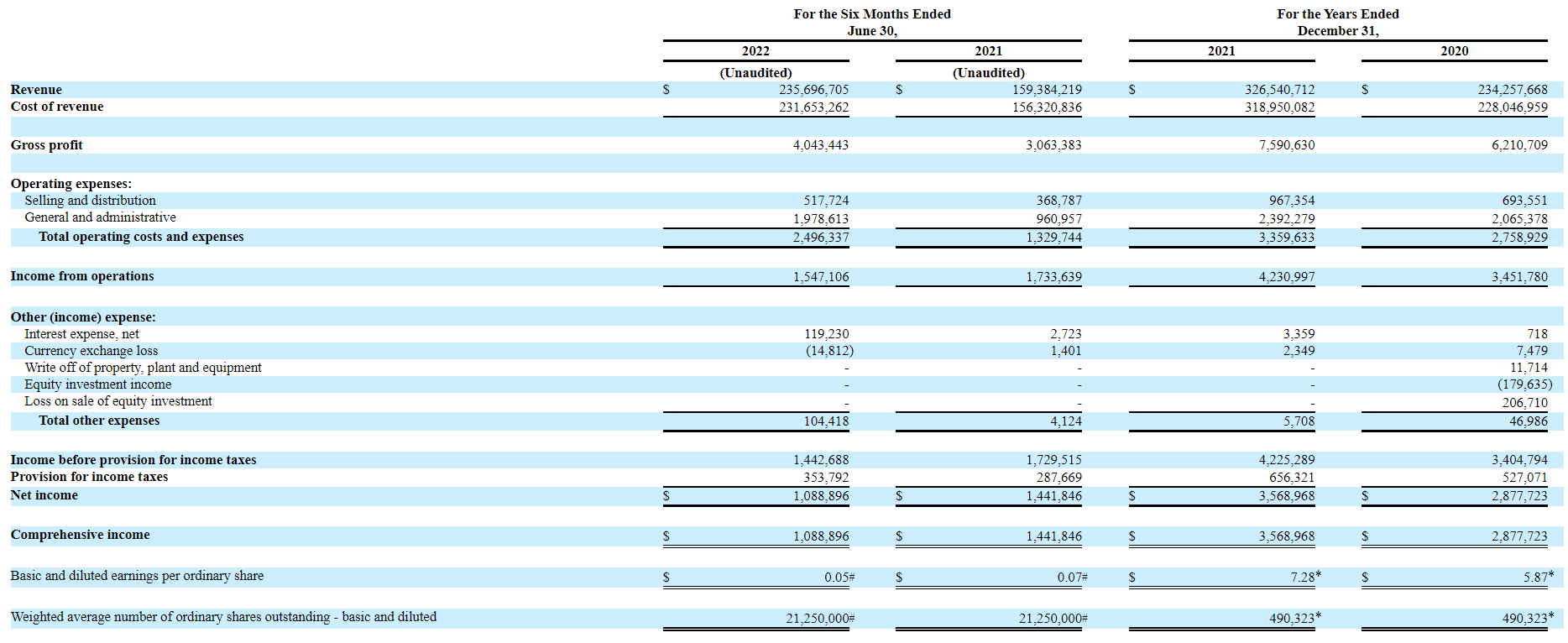This screenshot has width=1568, height=643.
Task: Click earnings per share value 5.87*
Action: (1539, 577)
